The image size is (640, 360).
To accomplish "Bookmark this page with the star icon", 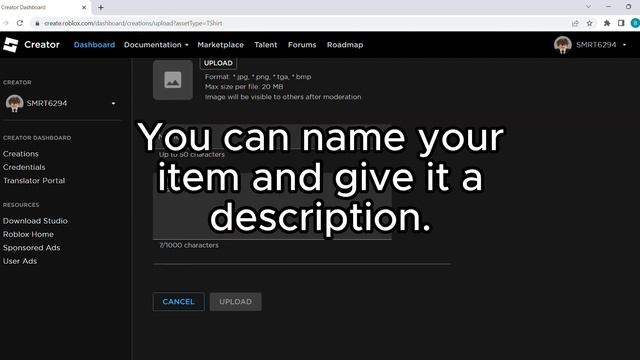I will (589, 23).
